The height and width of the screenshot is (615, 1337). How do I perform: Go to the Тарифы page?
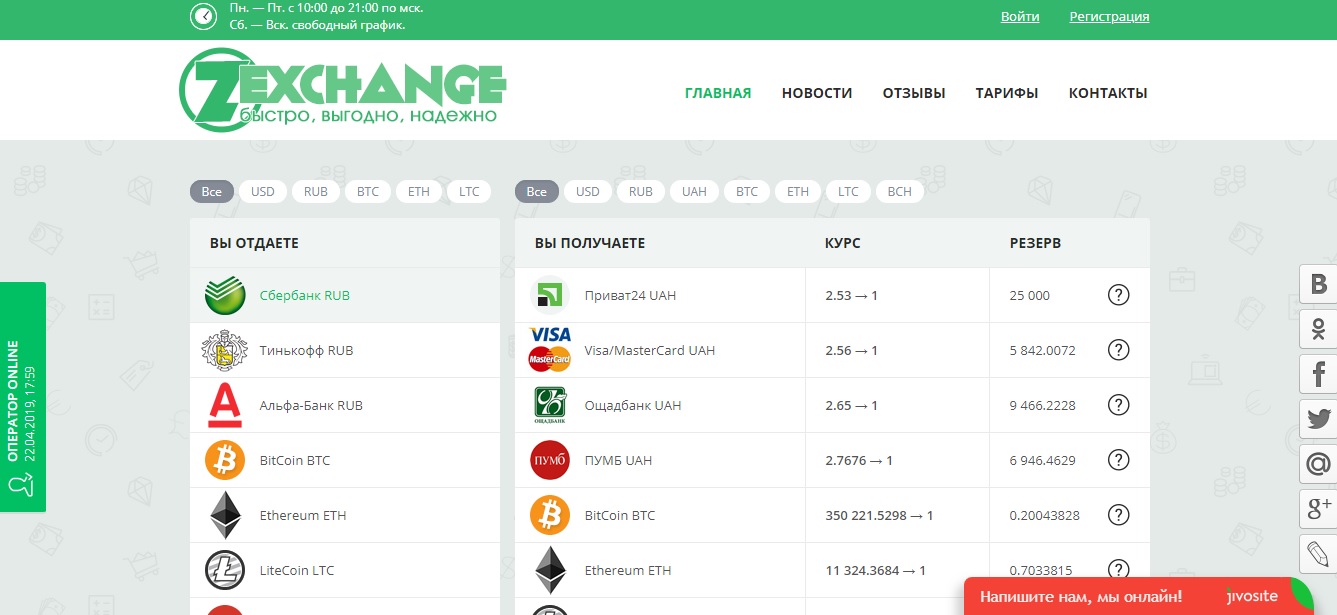coord(1007,93)
